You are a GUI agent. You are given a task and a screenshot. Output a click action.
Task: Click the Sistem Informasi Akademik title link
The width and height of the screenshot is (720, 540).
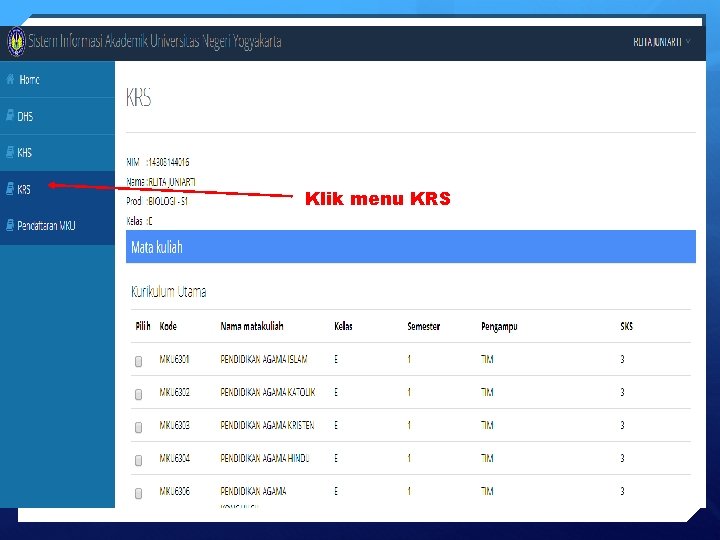point(155,41)
